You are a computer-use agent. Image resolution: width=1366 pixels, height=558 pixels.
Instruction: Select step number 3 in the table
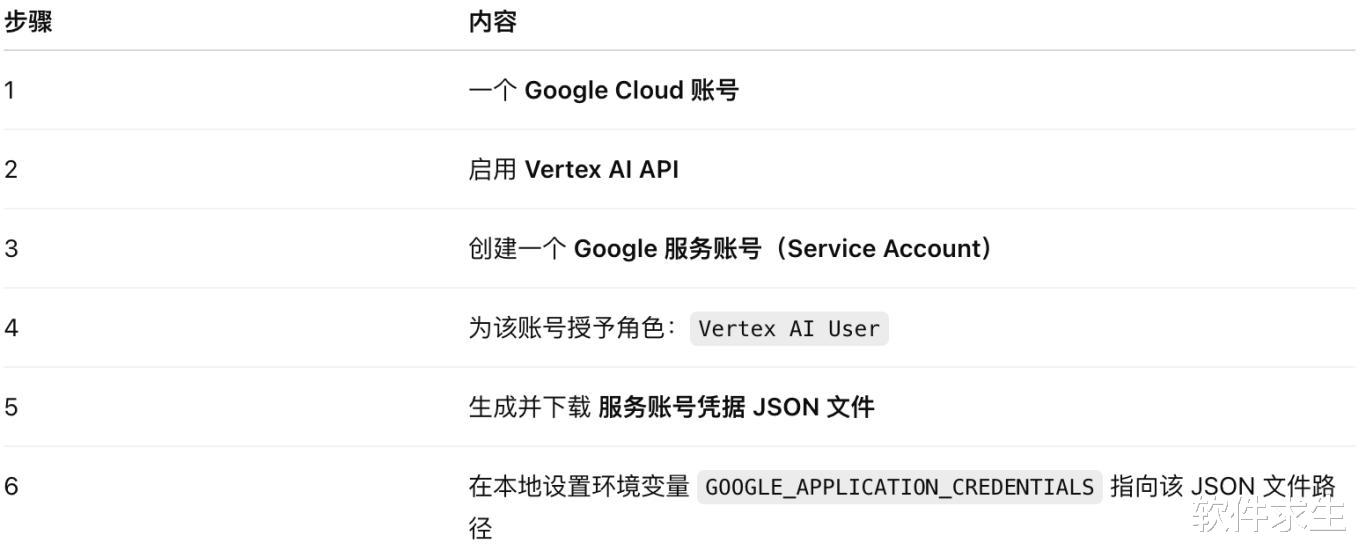(11, 249)
